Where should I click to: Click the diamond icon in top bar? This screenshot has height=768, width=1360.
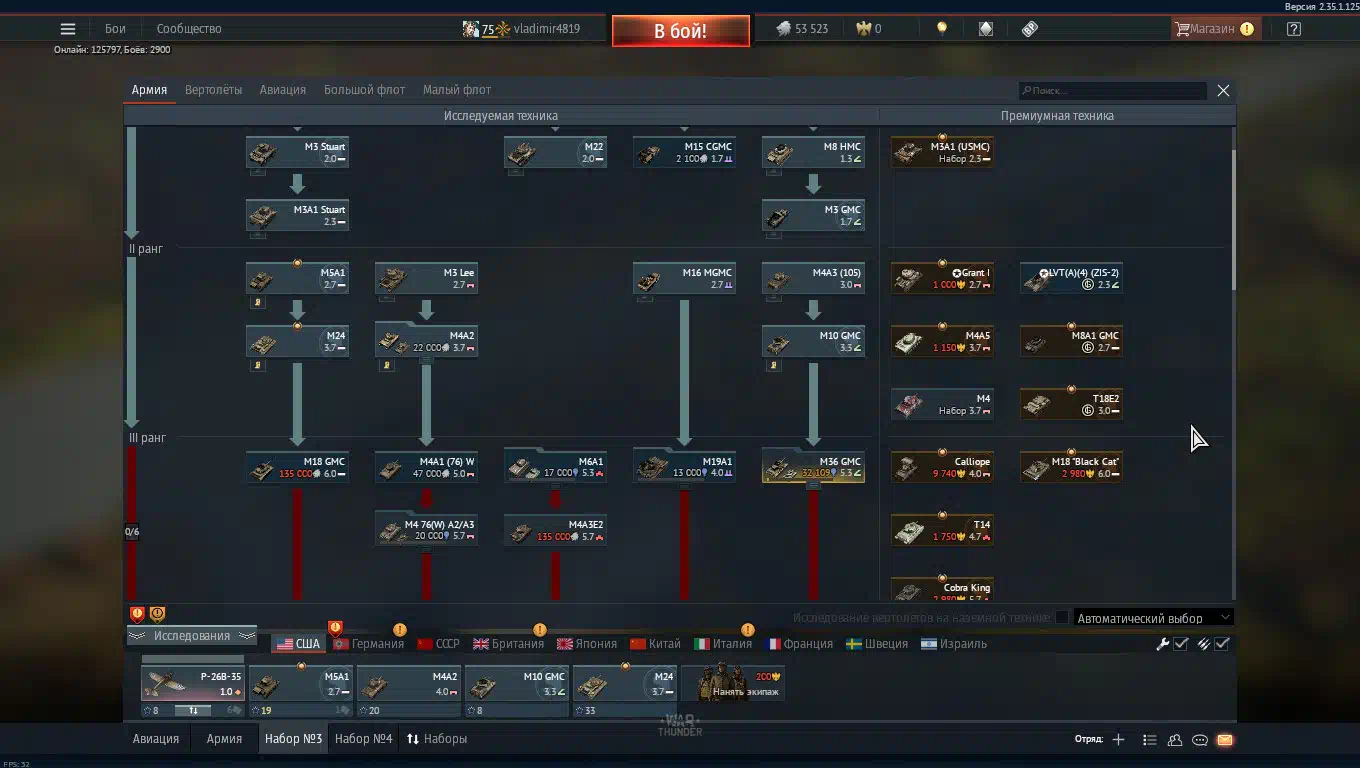click(986, 29)
